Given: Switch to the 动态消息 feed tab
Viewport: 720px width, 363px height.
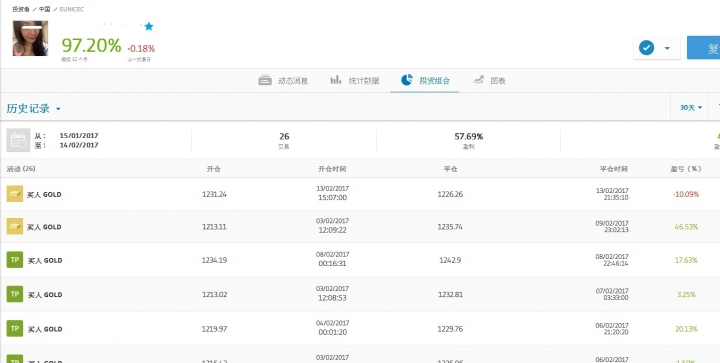Looking at the screenshot, I should click(283, 81).
